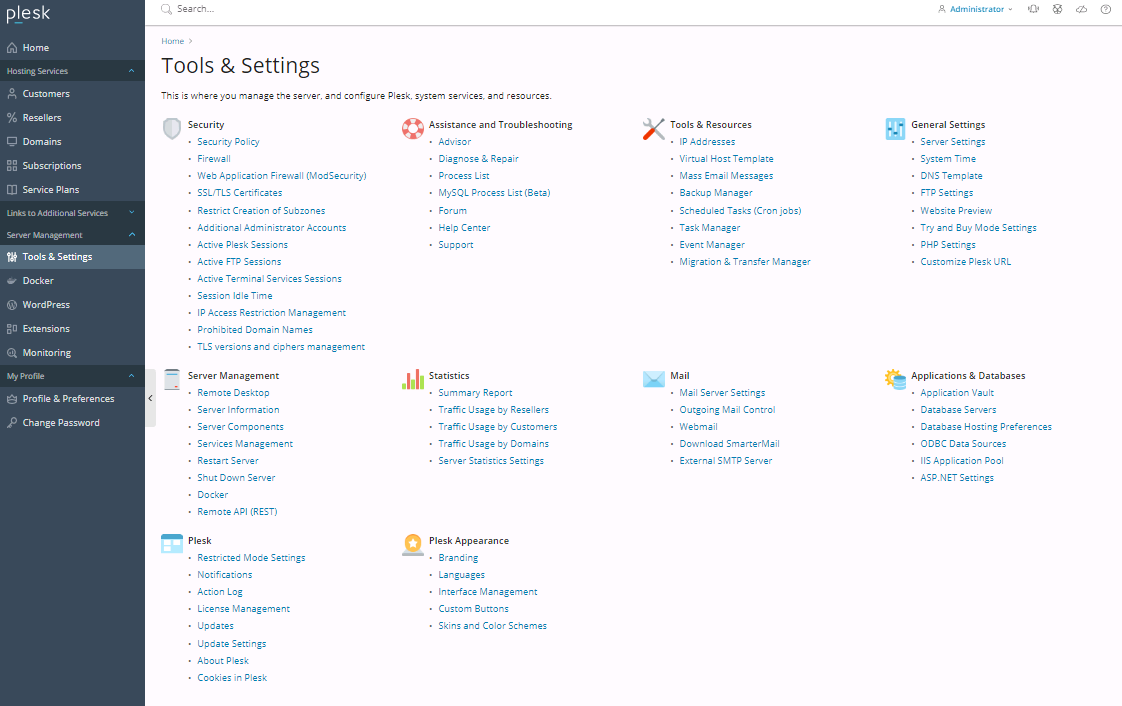This screenshot has width=1122, height=706.
Task: Open MySQL Process List (Beta) link
Action: coord(494,193)
